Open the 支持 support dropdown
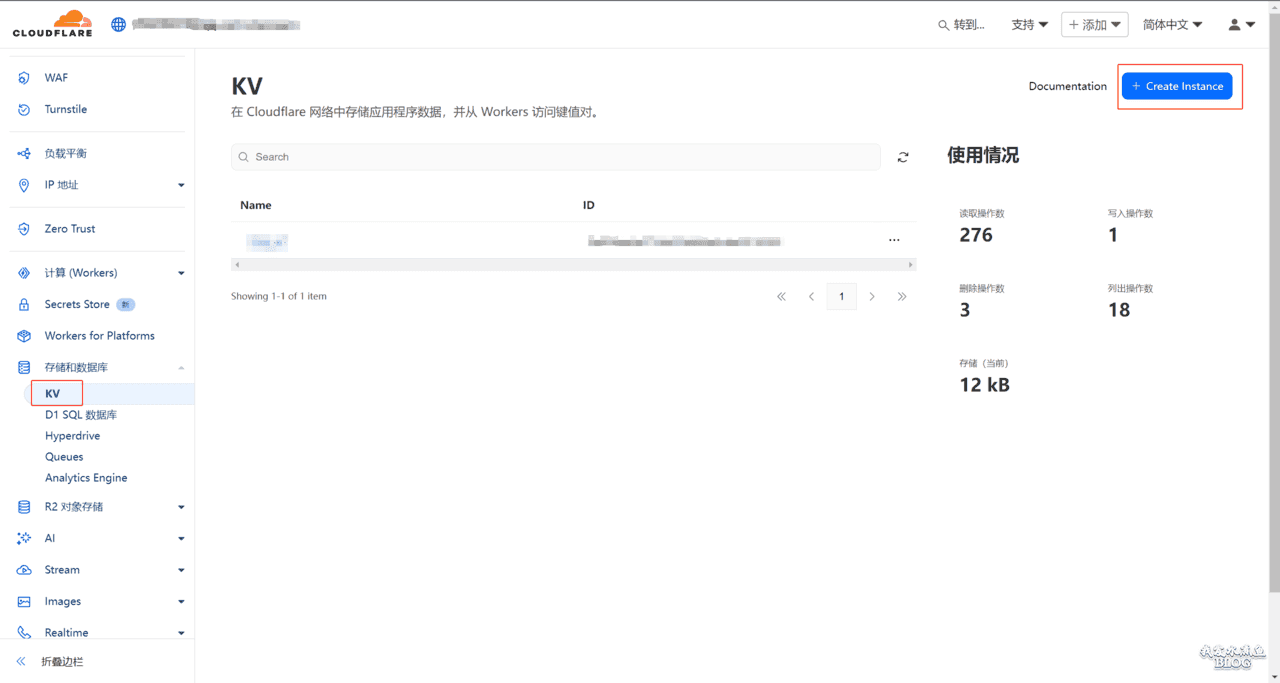Viewport: 1280px width, 683px height. point(1030,25)
